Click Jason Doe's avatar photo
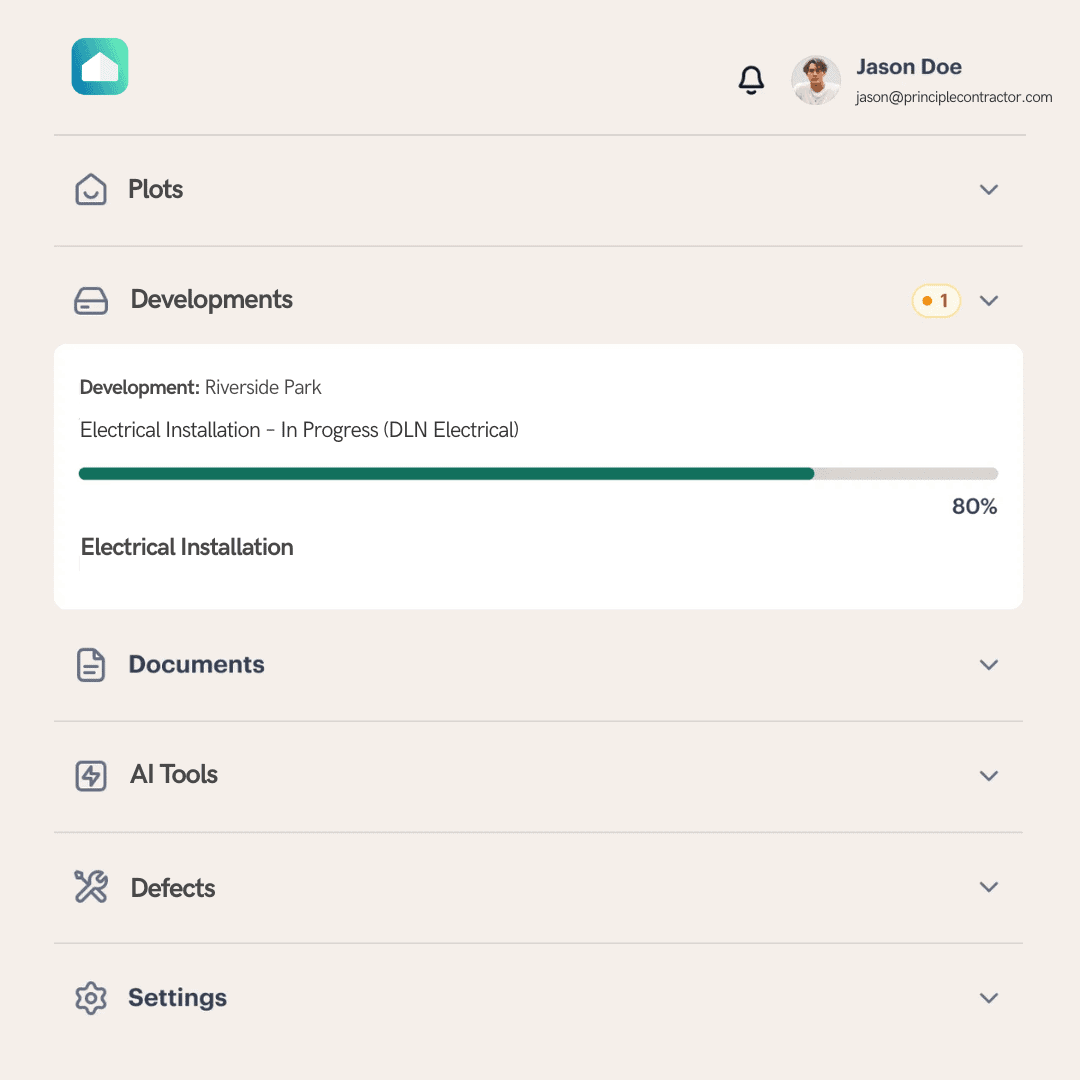This screenshot has width=1080, height=1080. [816, 80]
